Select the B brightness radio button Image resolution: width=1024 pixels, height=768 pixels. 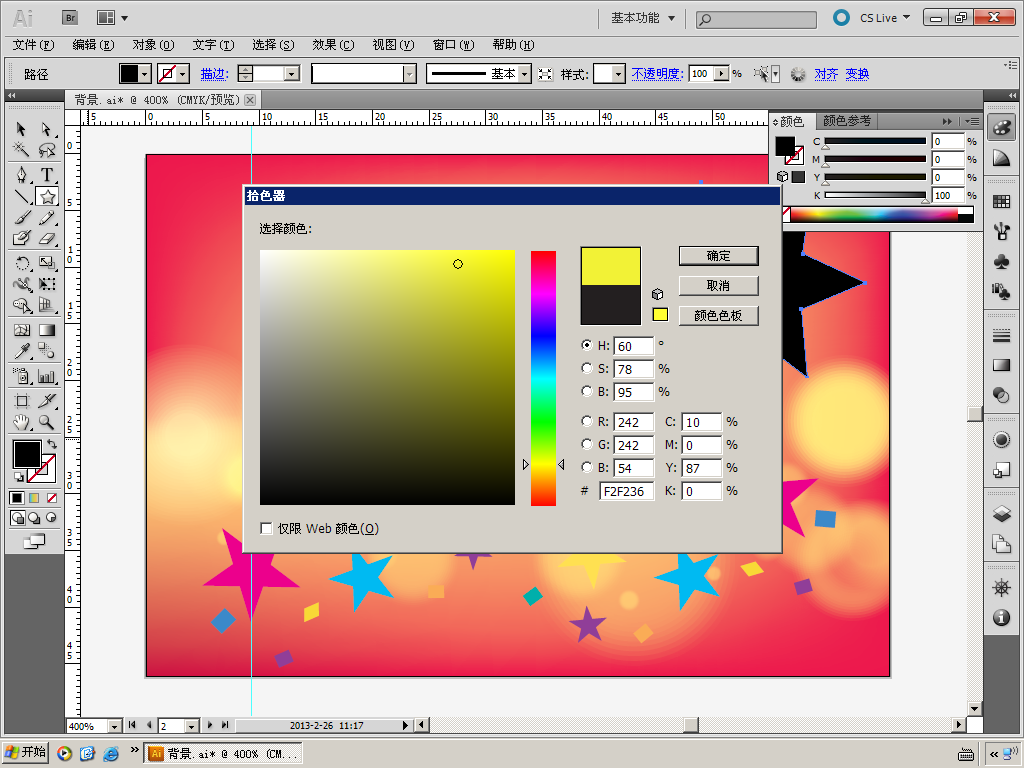[x=586, y=391]
